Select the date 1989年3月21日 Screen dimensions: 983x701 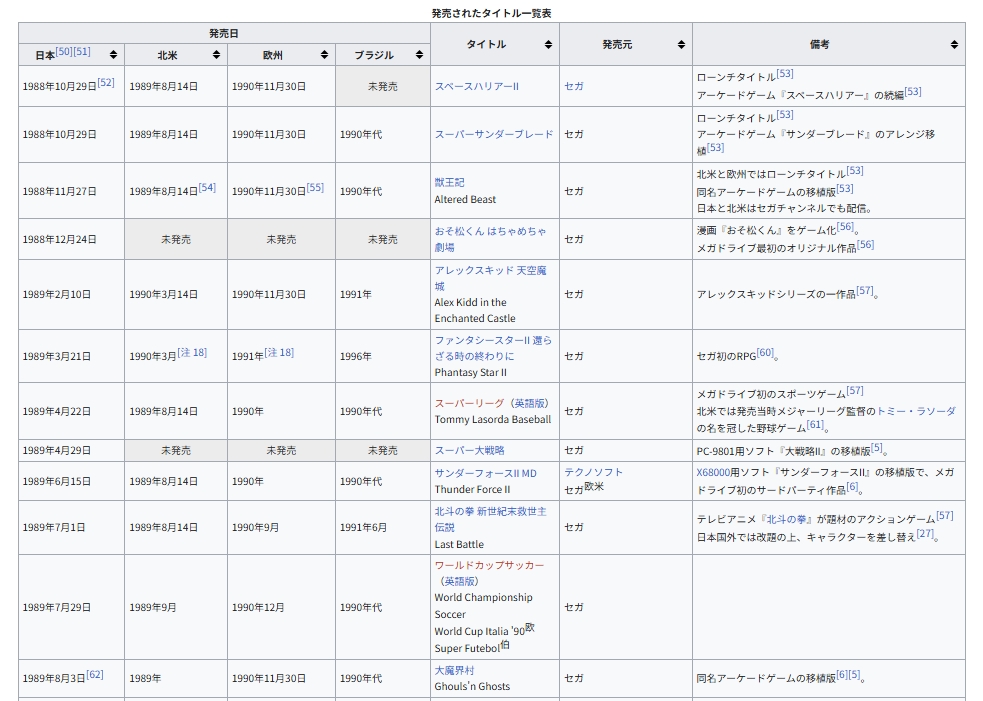tap(57, 356)
